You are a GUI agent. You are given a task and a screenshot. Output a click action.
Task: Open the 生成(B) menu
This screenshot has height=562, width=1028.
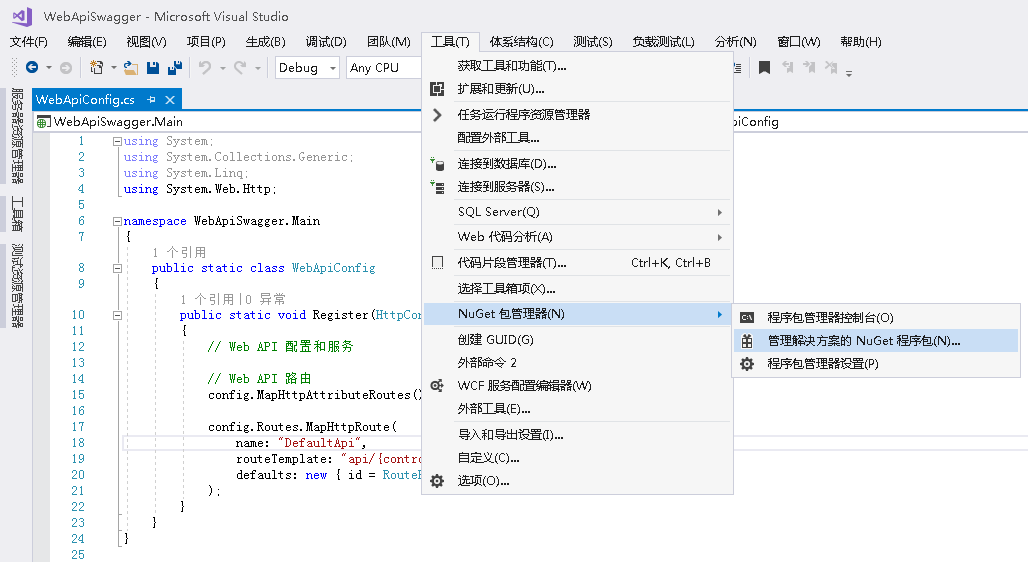266,42
